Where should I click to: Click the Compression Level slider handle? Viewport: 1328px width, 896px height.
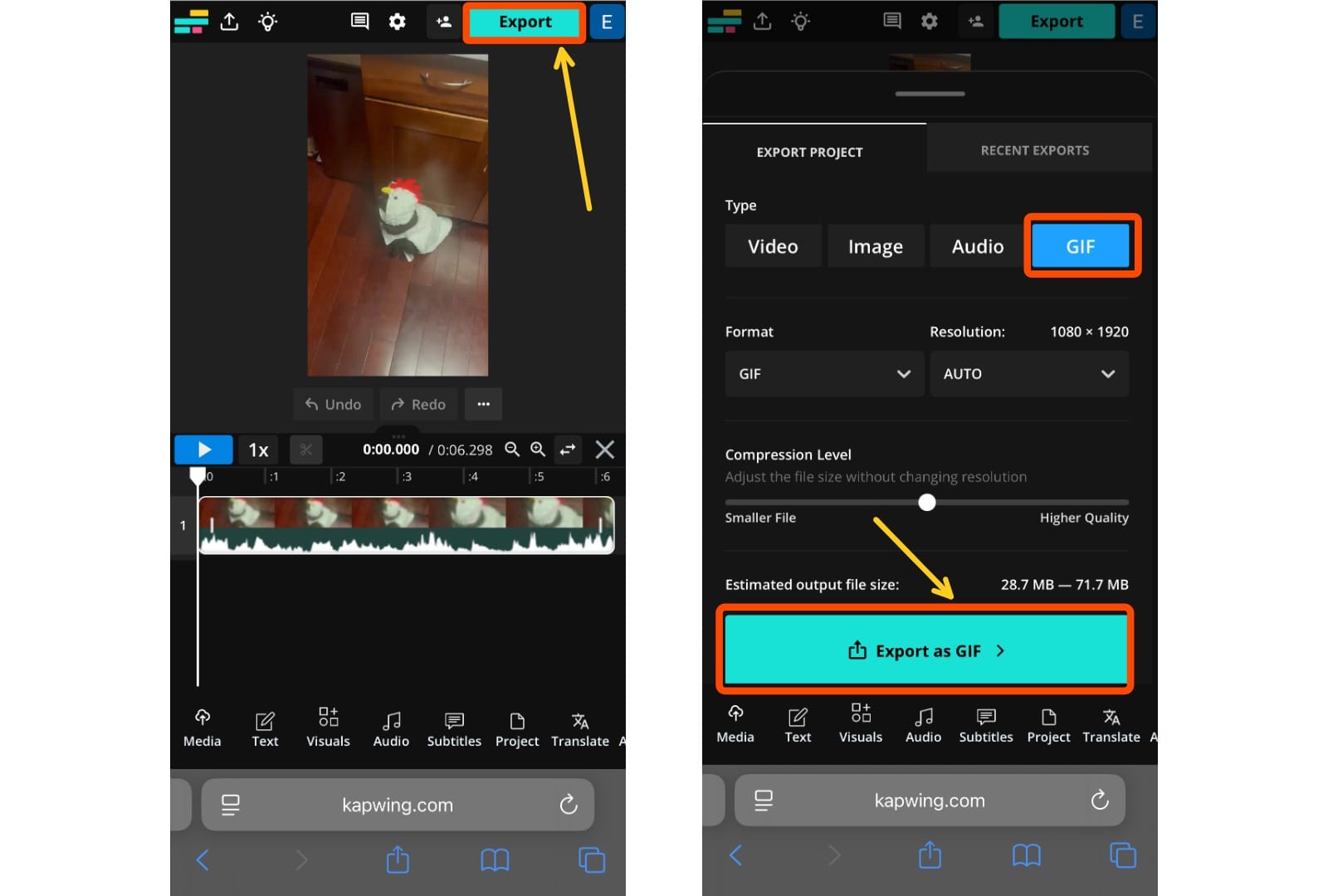tap(927, 502)
